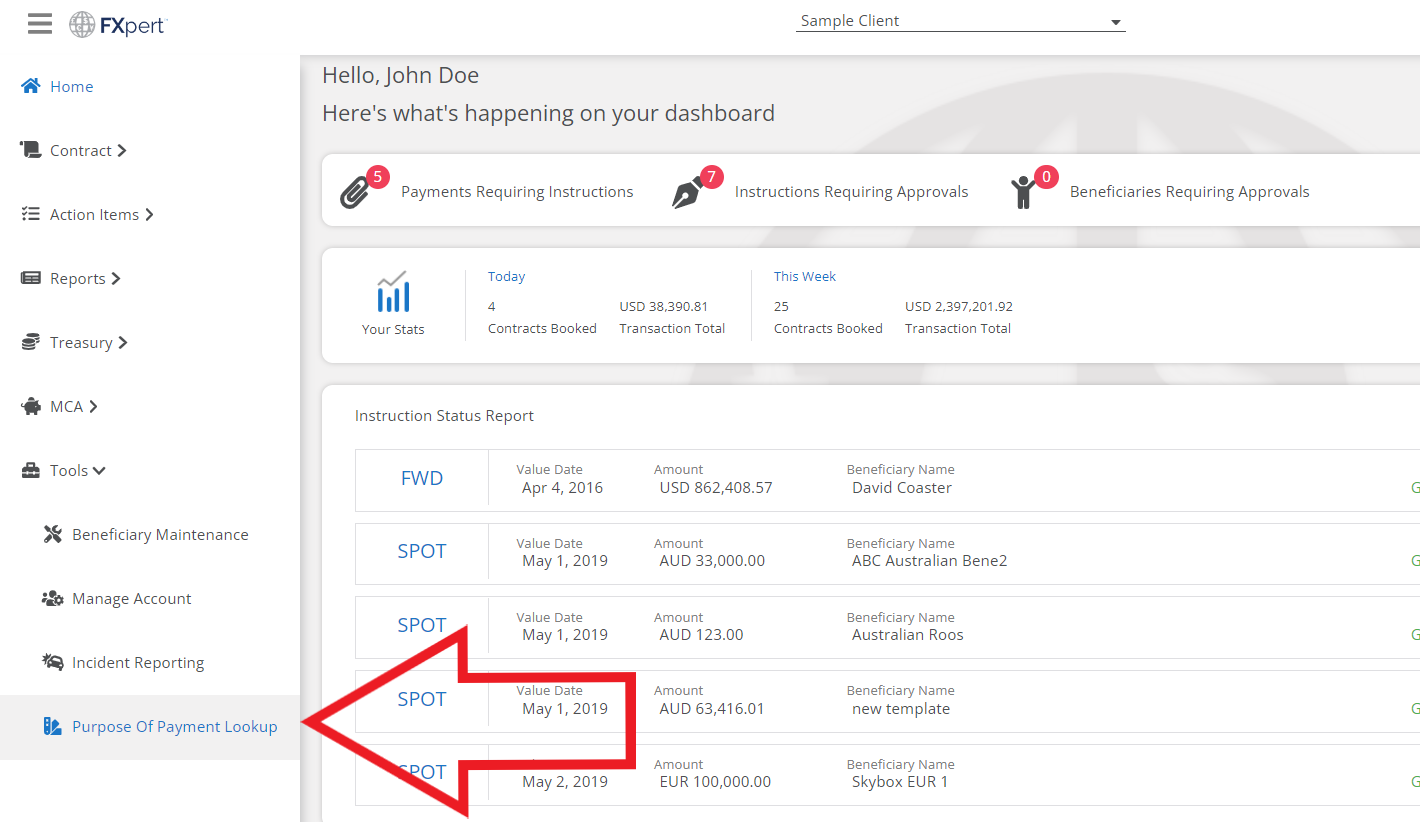
Task: Click the Instruction Status Report title
Action: coord(444,416)
